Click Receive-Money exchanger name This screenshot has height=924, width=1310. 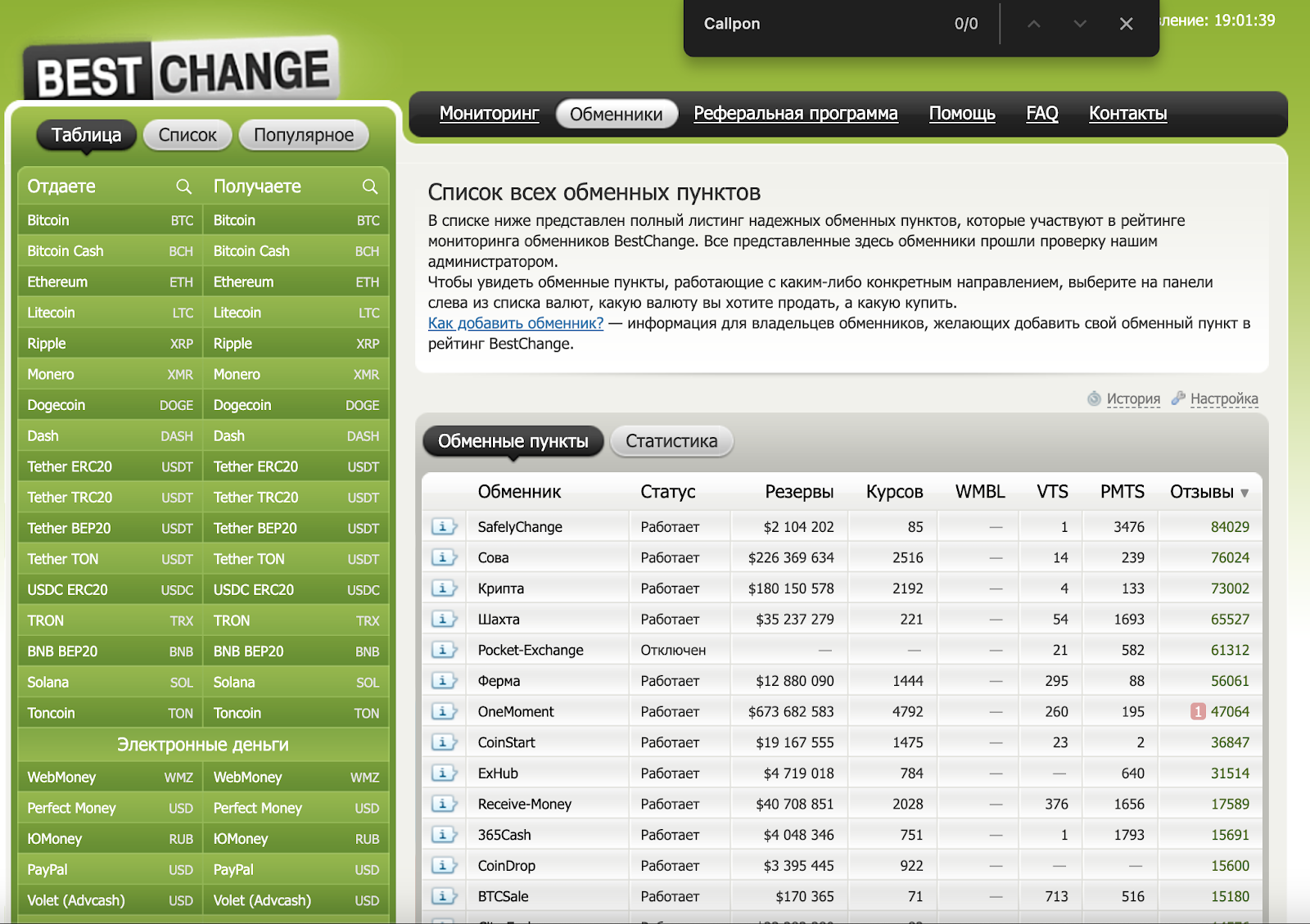(x=525, y=804)
